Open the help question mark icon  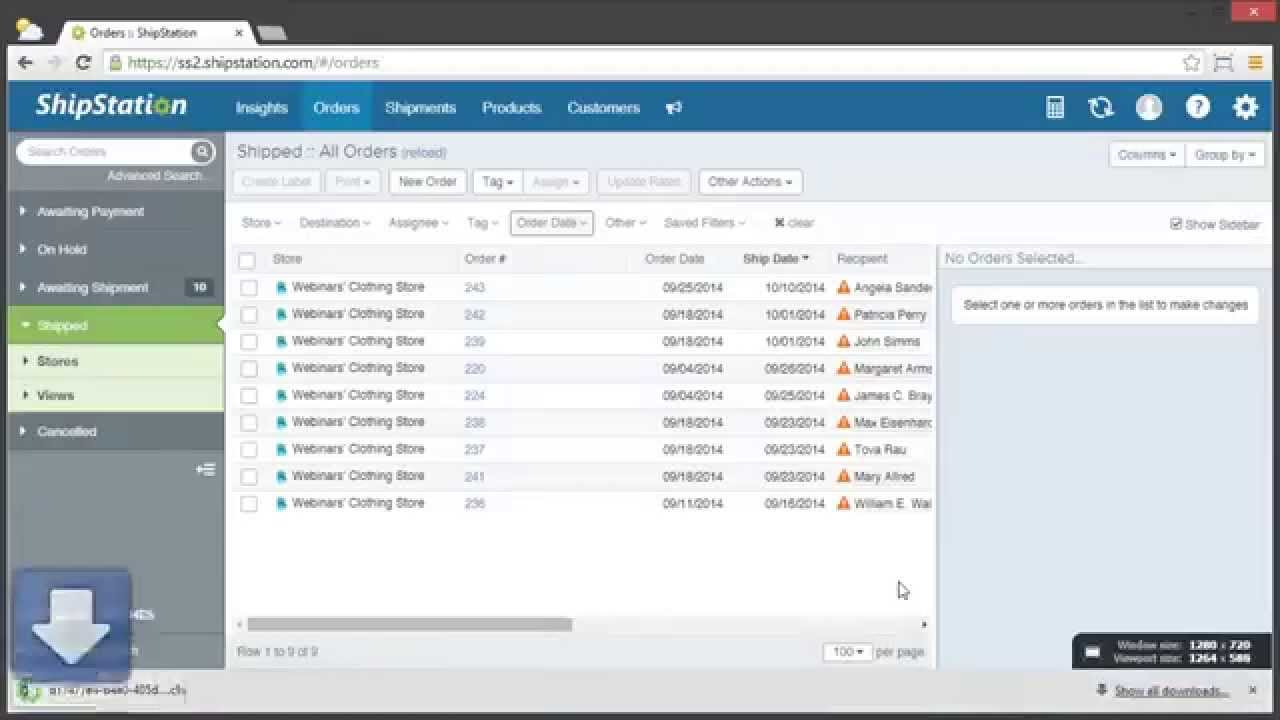[x=1197, y=108]
